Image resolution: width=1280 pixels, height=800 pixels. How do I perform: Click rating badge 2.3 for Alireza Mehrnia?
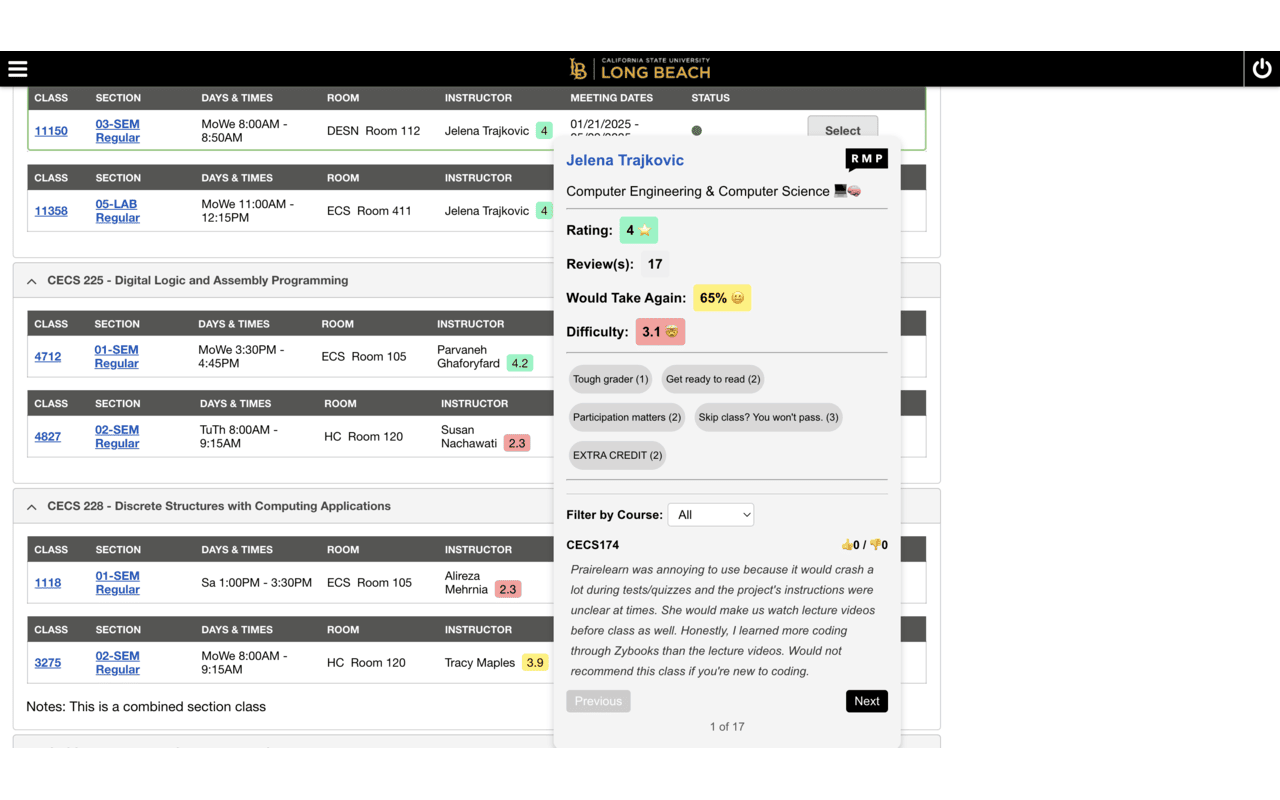(508, 589)
